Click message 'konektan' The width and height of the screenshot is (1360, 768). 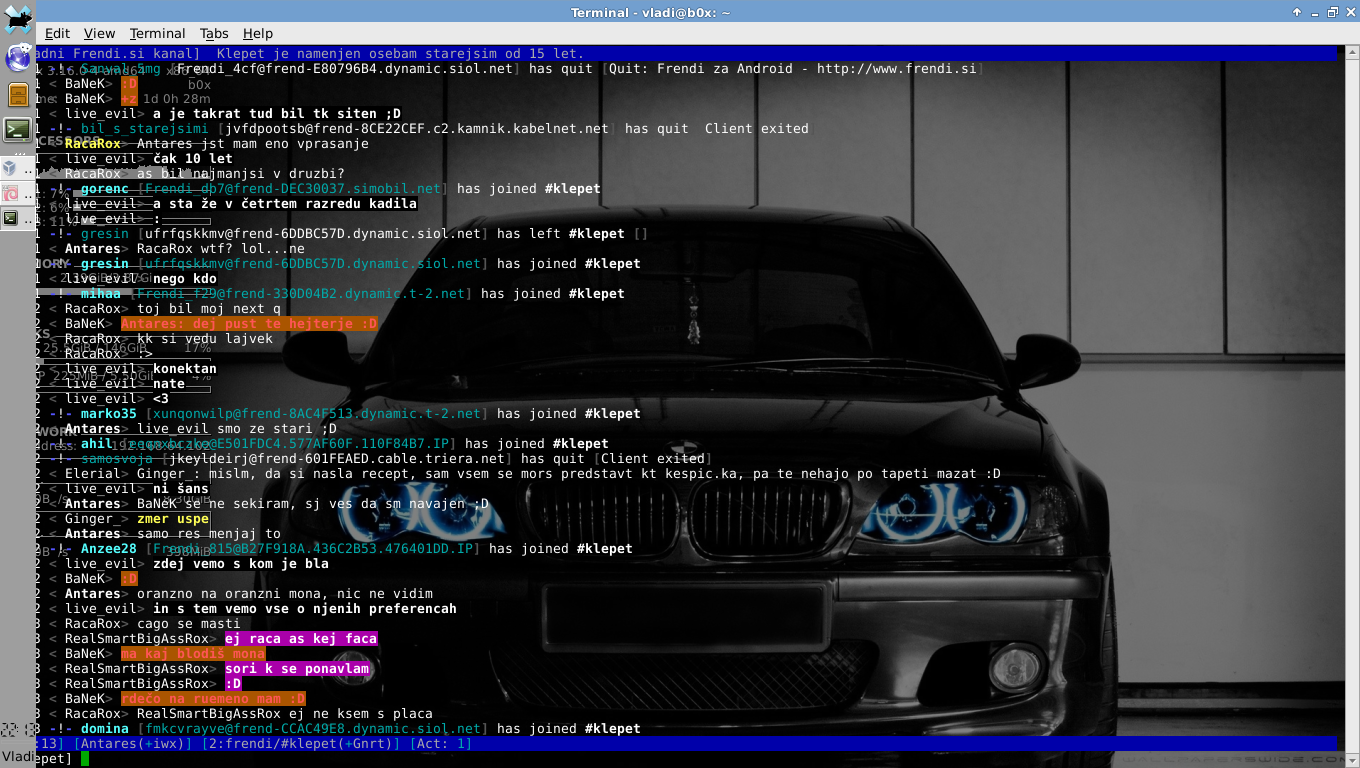(x=185, y=369)
